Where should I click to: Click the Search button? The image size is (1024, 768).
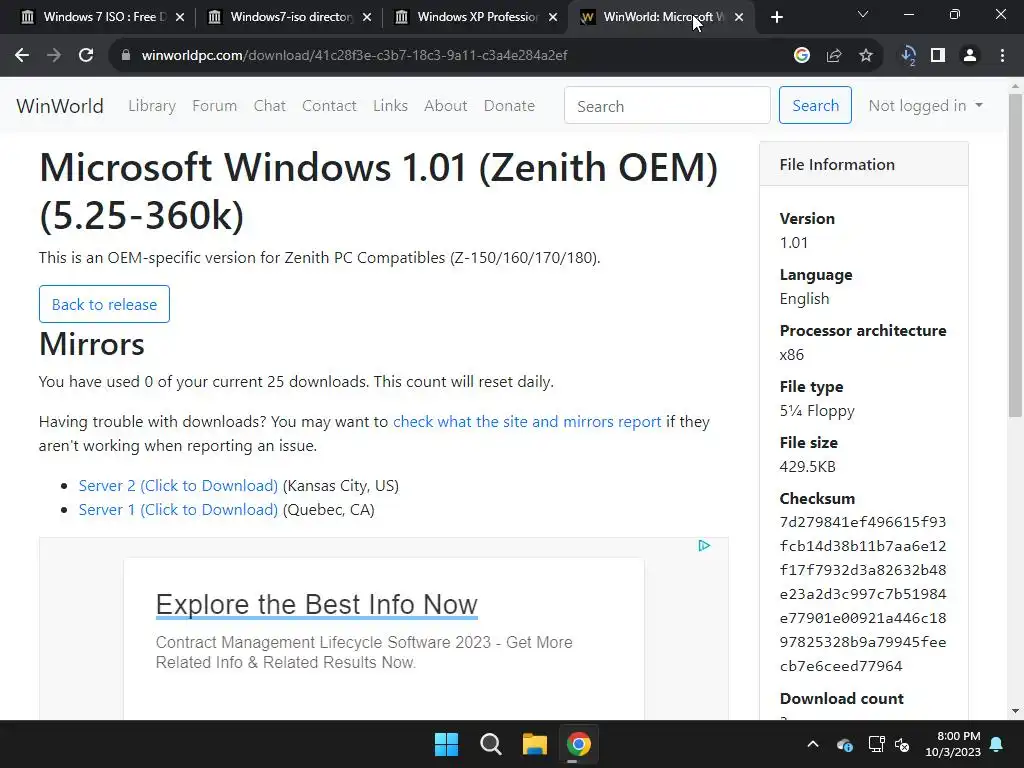coord(815,105)
